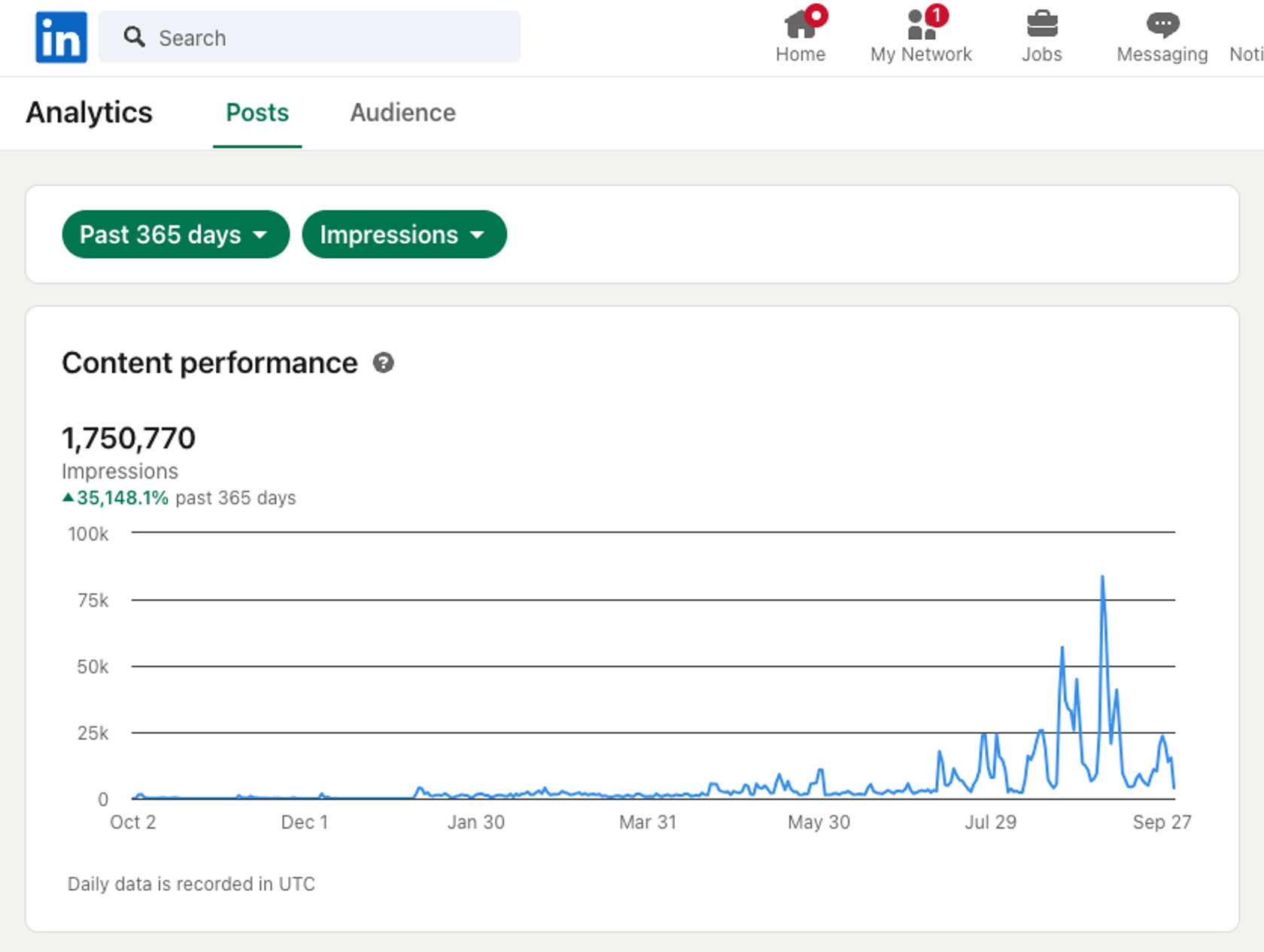The height and width of the screenshot is (952, 1264).
Task: Switch to the Audience tab
Action: [x=403, y=113]
